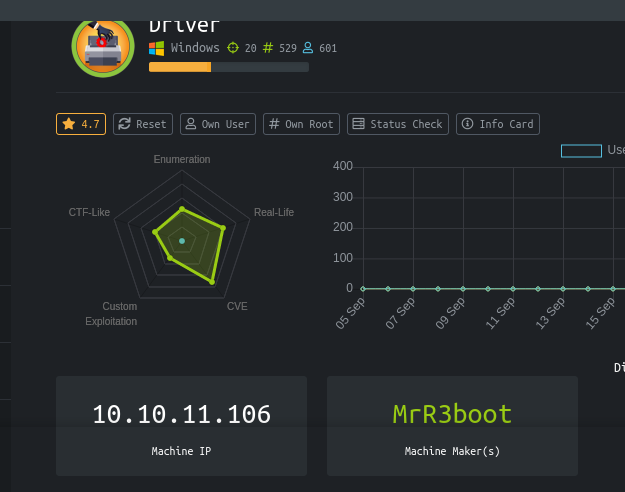Select the 05 Sep data point on graph
Screen dimensions: 625x492
pos(363,289)
